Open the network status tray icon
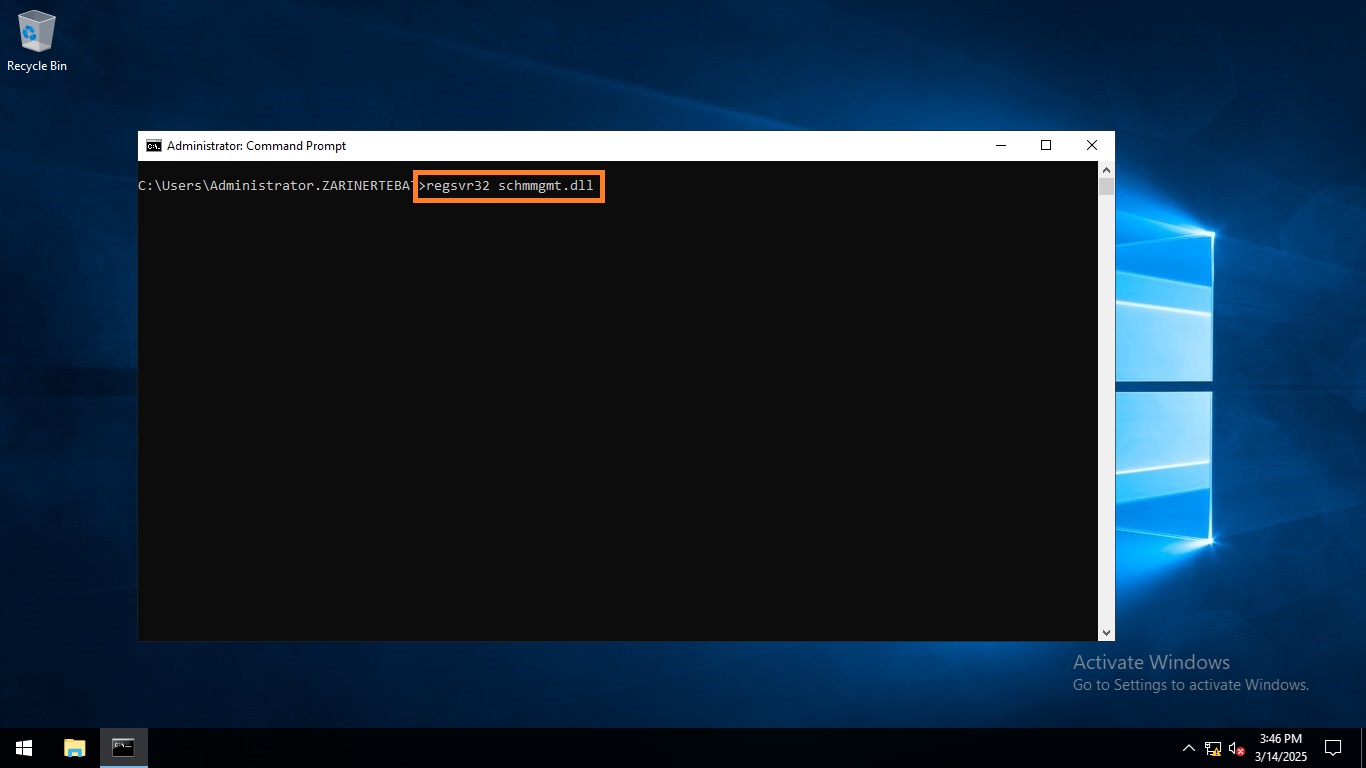This screenshot has width=1366, height=768. pos(1213,748)
